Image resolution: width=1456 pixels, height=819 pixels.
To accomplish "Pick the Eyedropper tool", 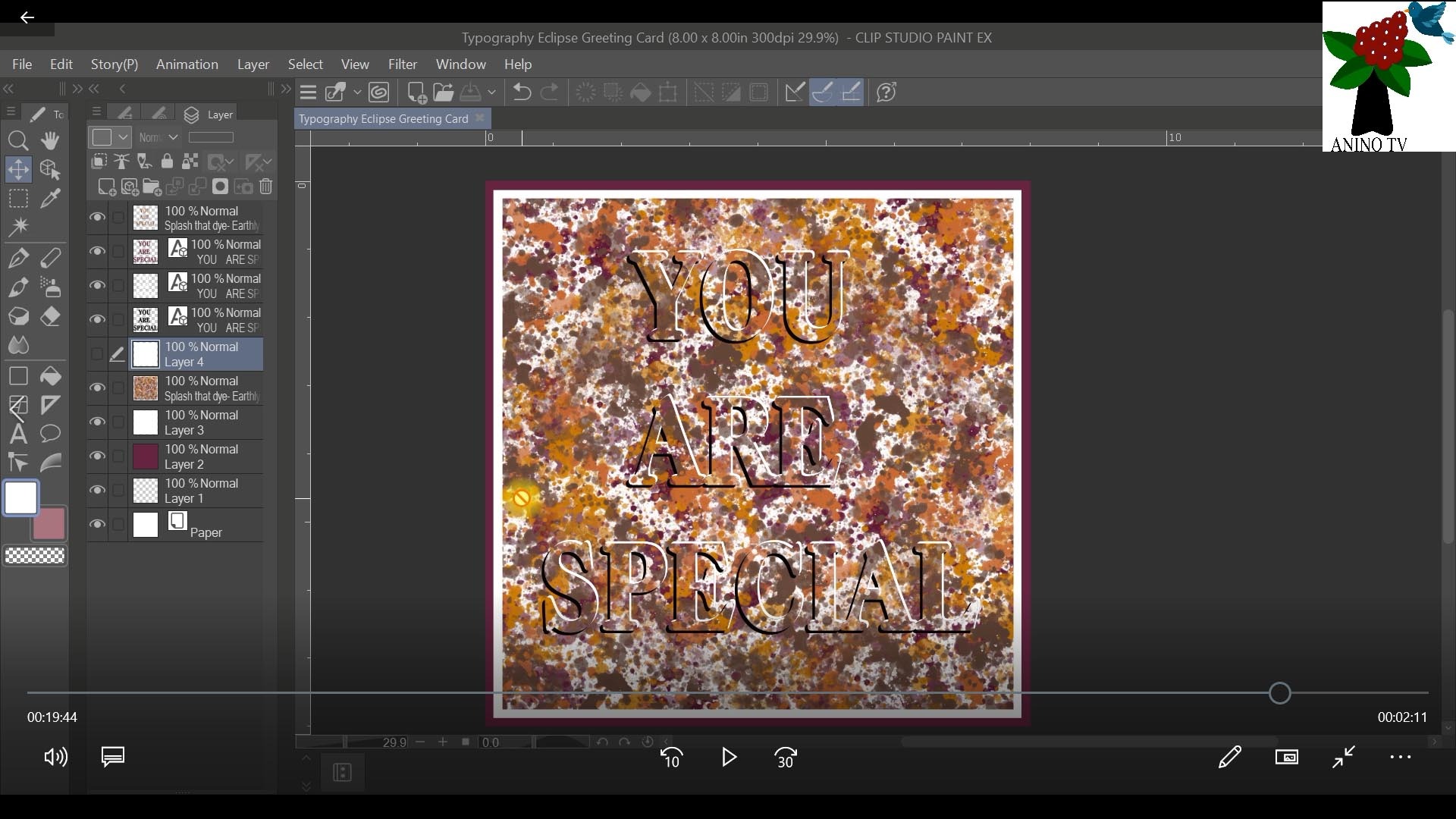I will coord(50,199).
